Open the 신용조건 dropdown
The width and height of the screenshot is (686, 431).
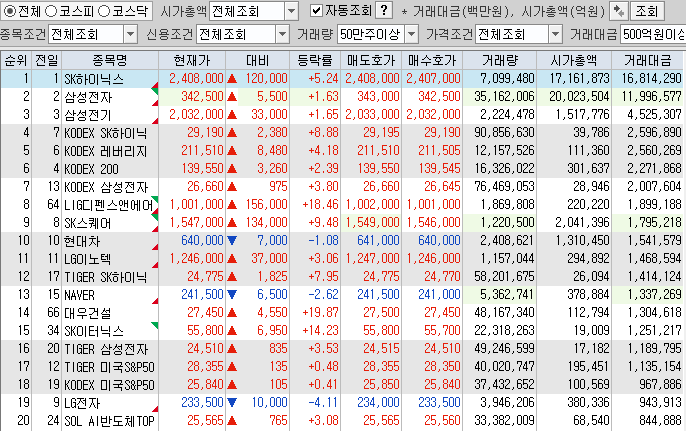tap(282, 35)
